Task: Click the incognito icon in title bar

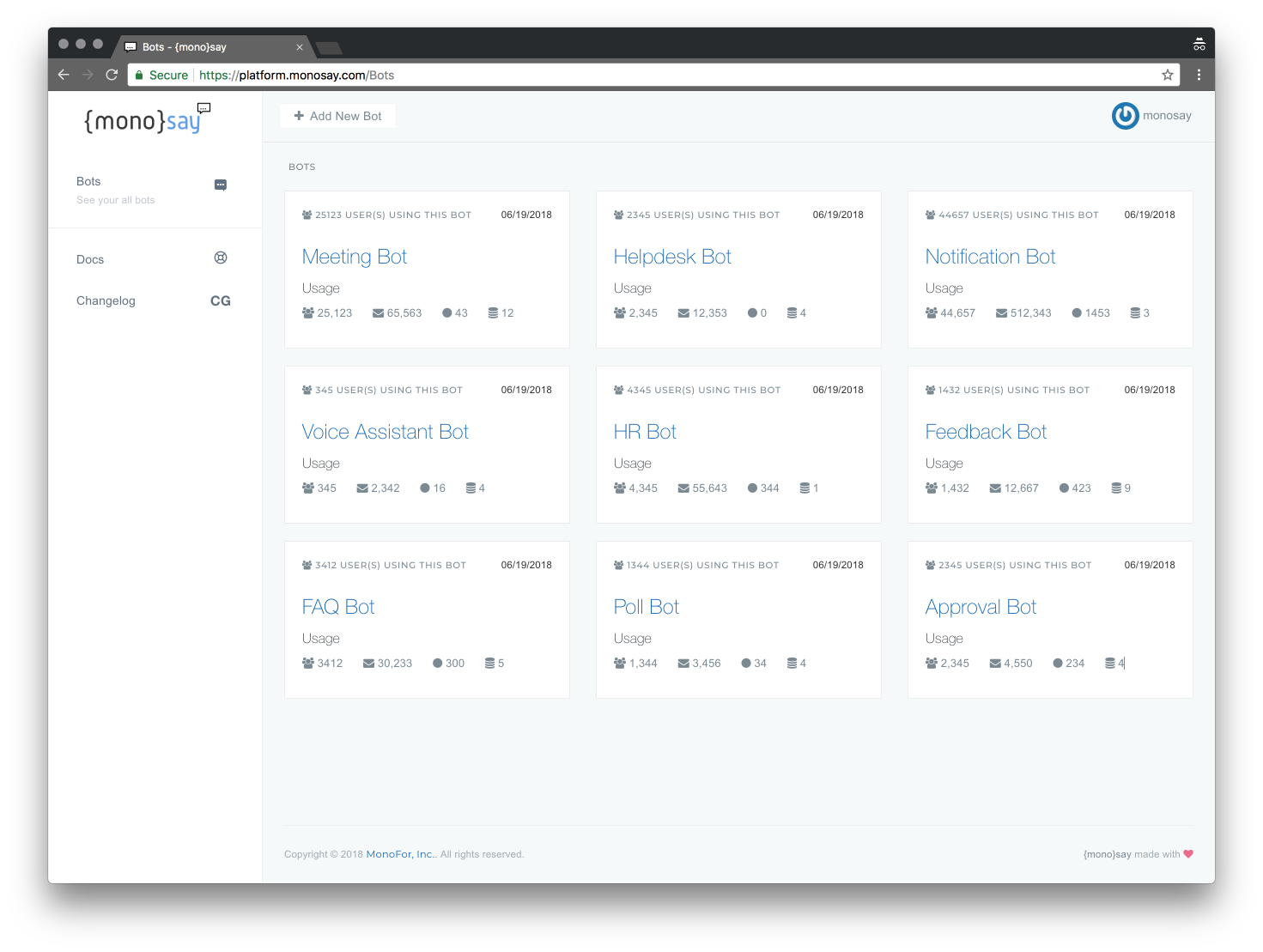Action: coord(1199,44)
